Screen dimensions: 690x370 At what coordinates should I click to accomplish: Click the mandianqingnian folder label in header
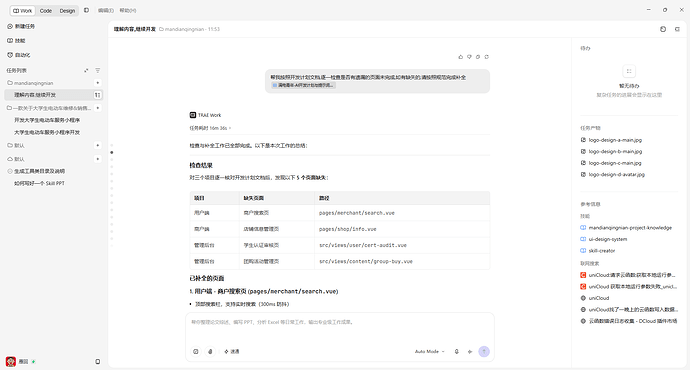182,29
